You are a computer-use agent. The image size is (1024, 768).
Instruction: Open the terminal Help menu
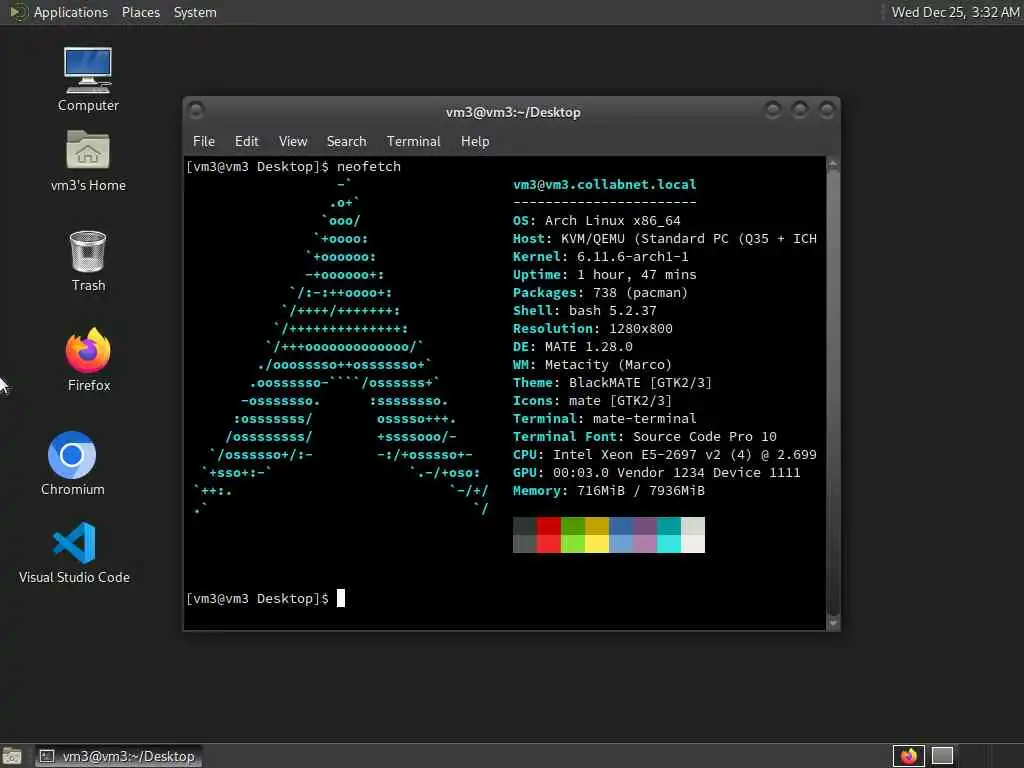point(475,141)
